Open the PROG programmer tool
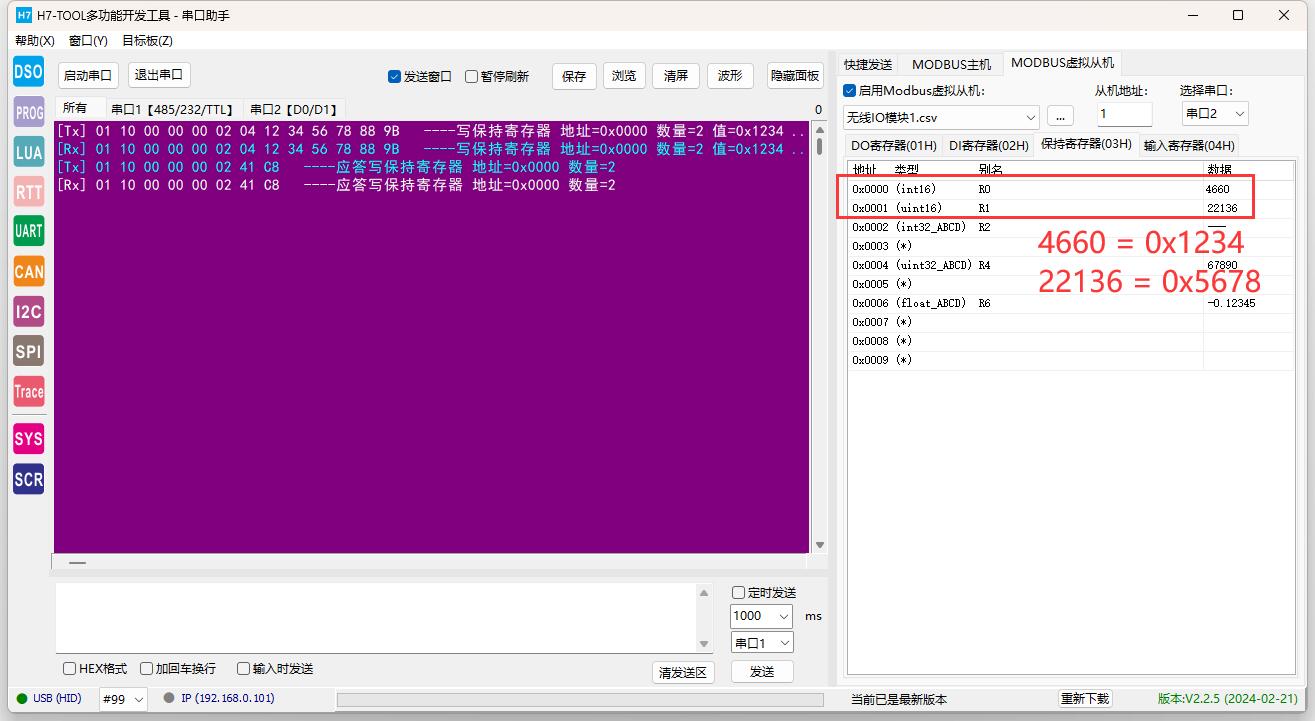Image resolution: width=1315 pixels, height=721 pixels. tap(28, 112)
